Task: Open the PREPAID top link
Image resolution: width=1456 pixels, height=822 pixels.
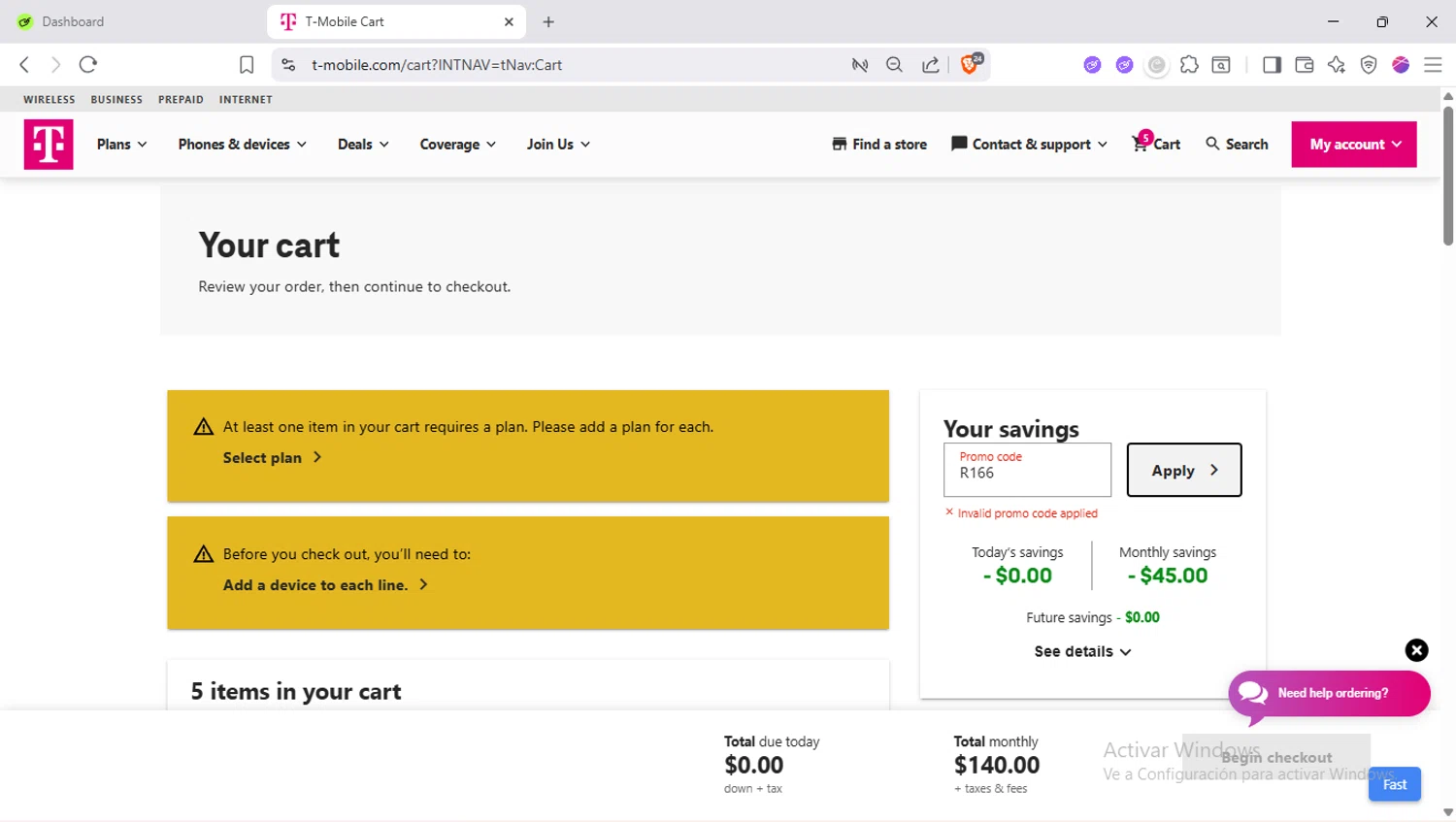Action: (x=181, y=99)
